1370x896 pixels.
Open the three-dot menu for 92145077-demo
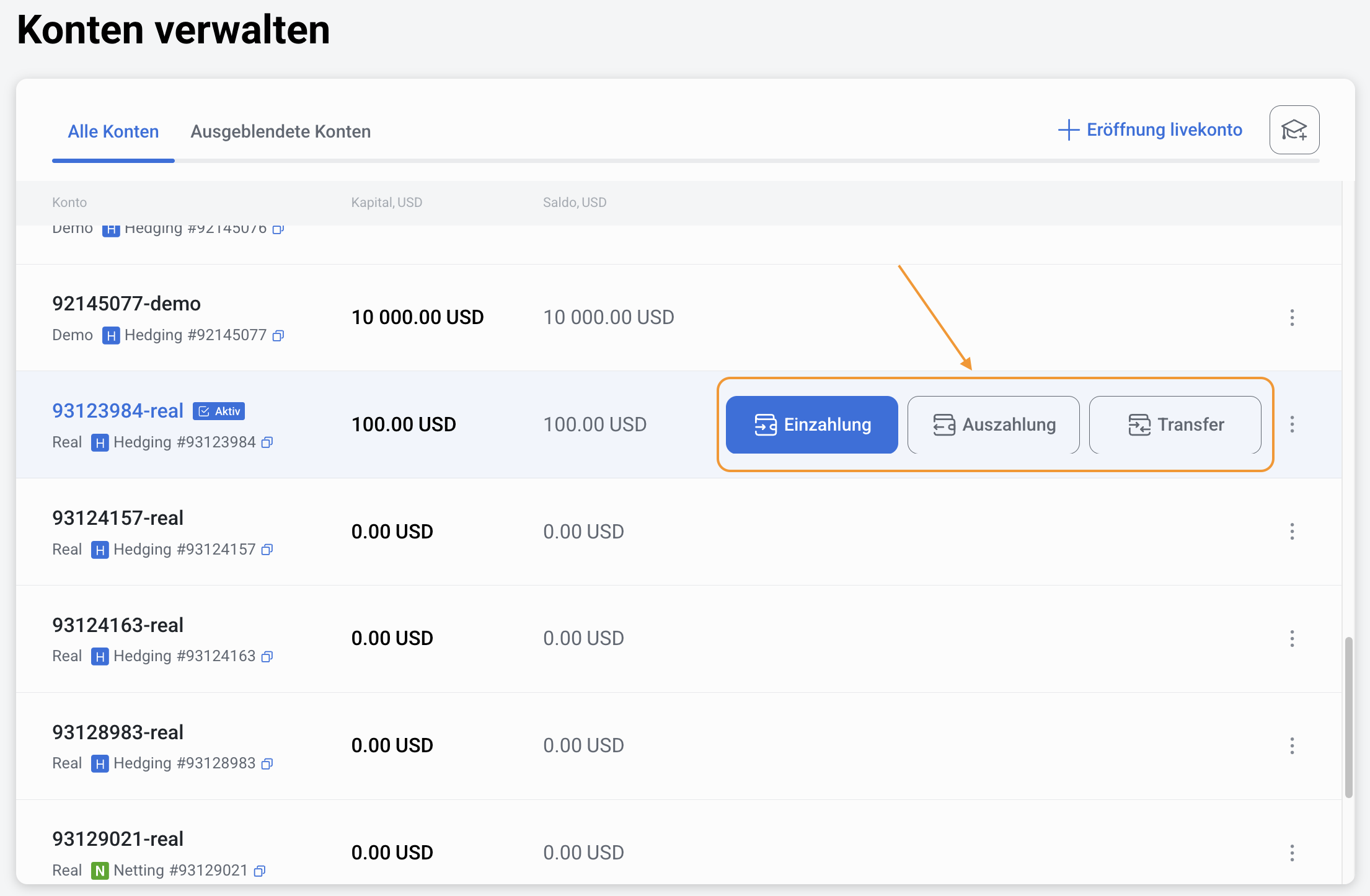click(x=1292, y=318)
